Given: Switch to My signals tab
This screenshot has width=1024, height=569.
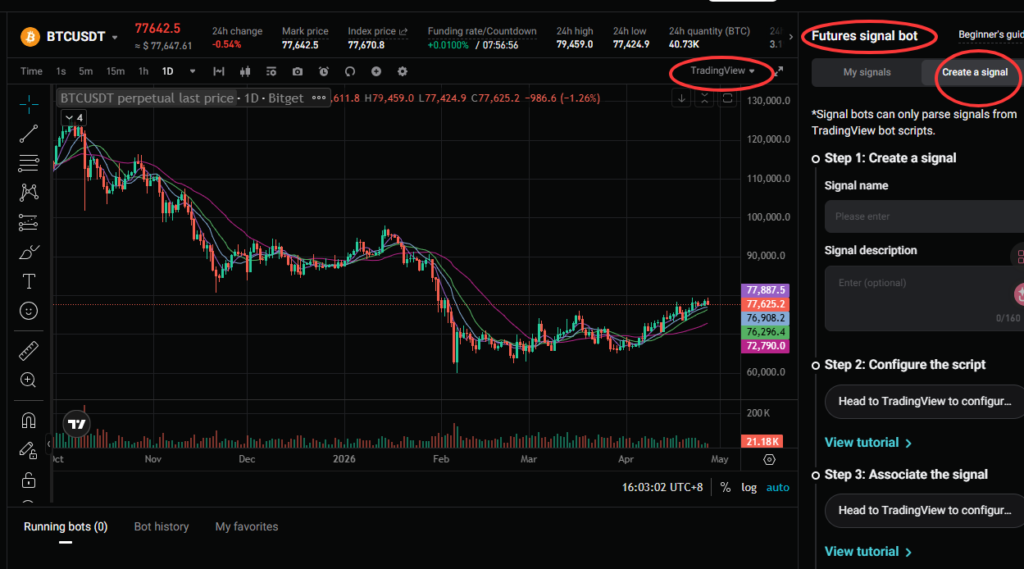Looking at the screenshot, I should tap(867, 73).
